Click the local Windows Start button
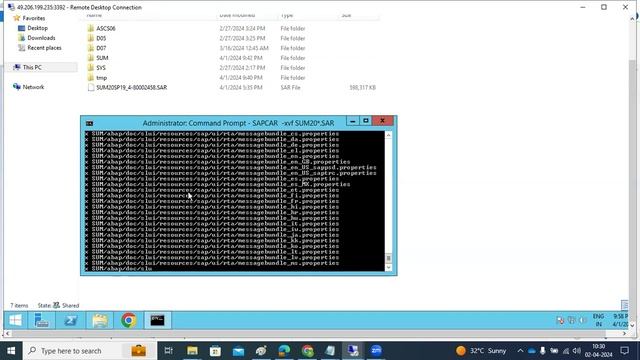640x360 pixels. point(11,351)
